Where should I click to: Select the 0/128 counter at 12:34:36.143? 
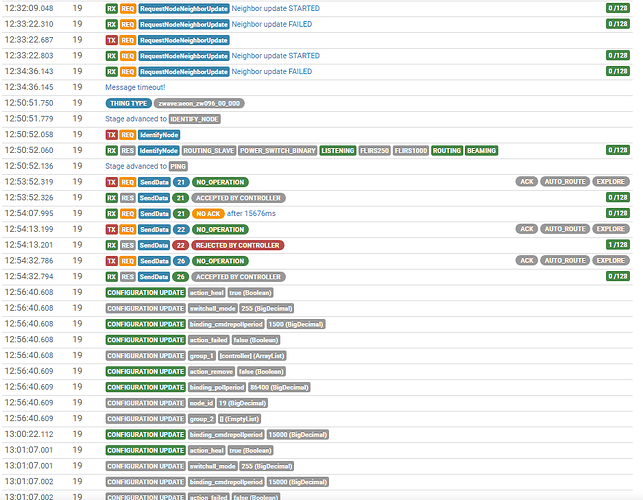pyautogui.click(x=618, y=71)
